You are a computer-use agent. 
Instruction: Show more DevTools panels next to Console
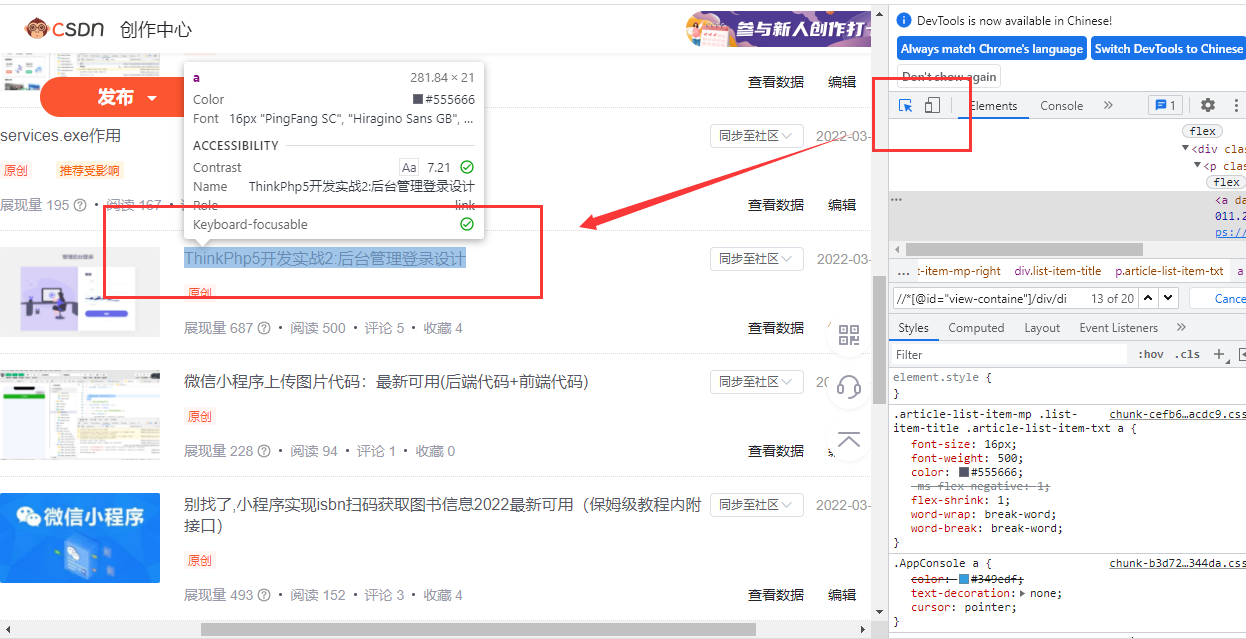pyautogui.click(x=1108, y=105)
